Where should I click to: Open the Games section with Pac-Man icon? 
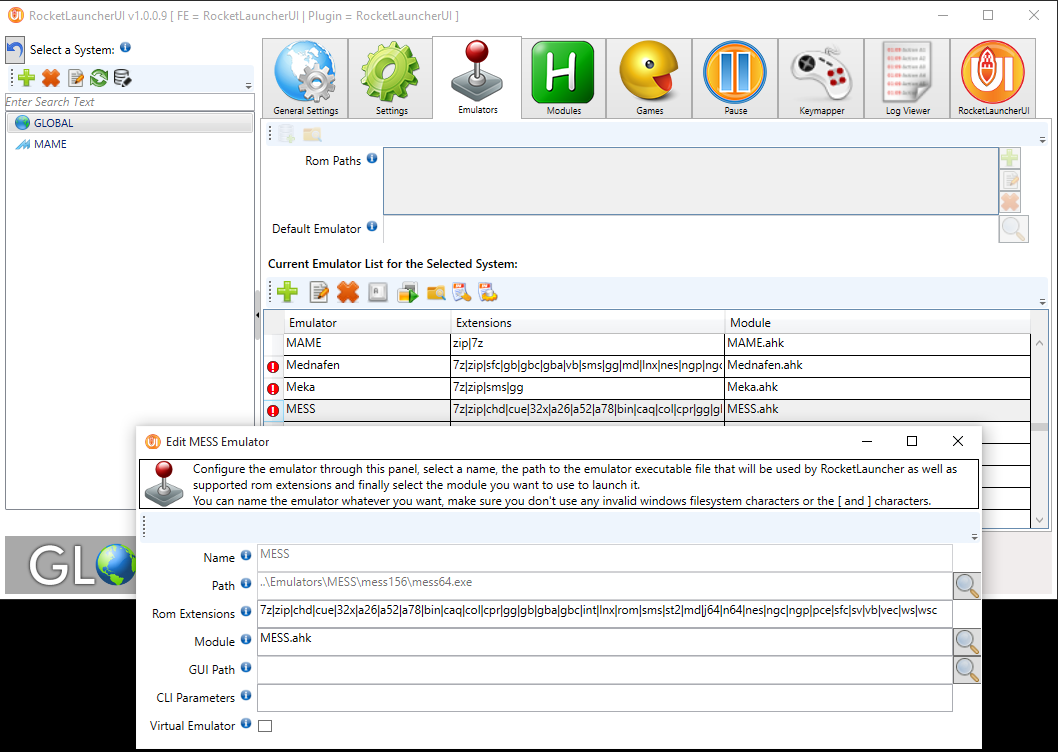coord(648,78)
